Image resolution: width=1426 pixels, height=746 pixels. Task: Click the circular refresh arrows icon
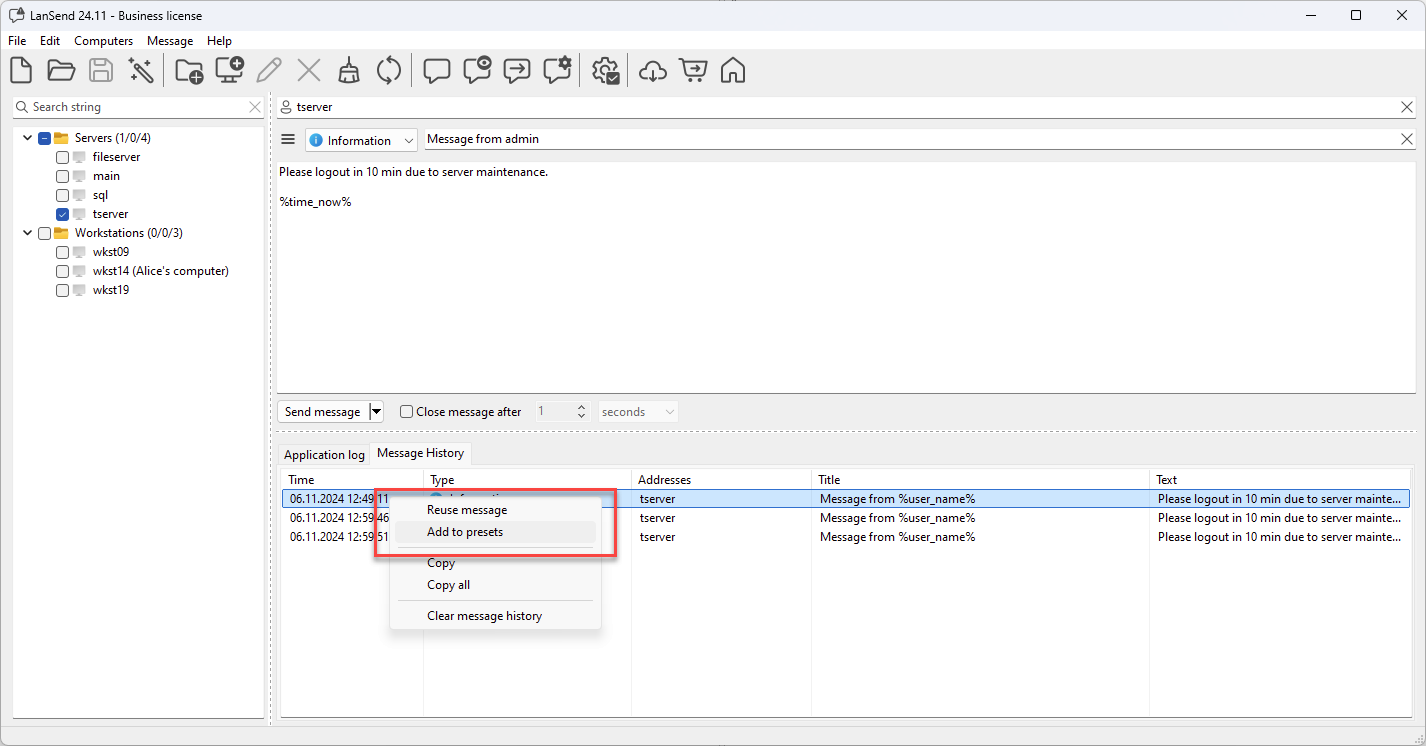[389, 71]
